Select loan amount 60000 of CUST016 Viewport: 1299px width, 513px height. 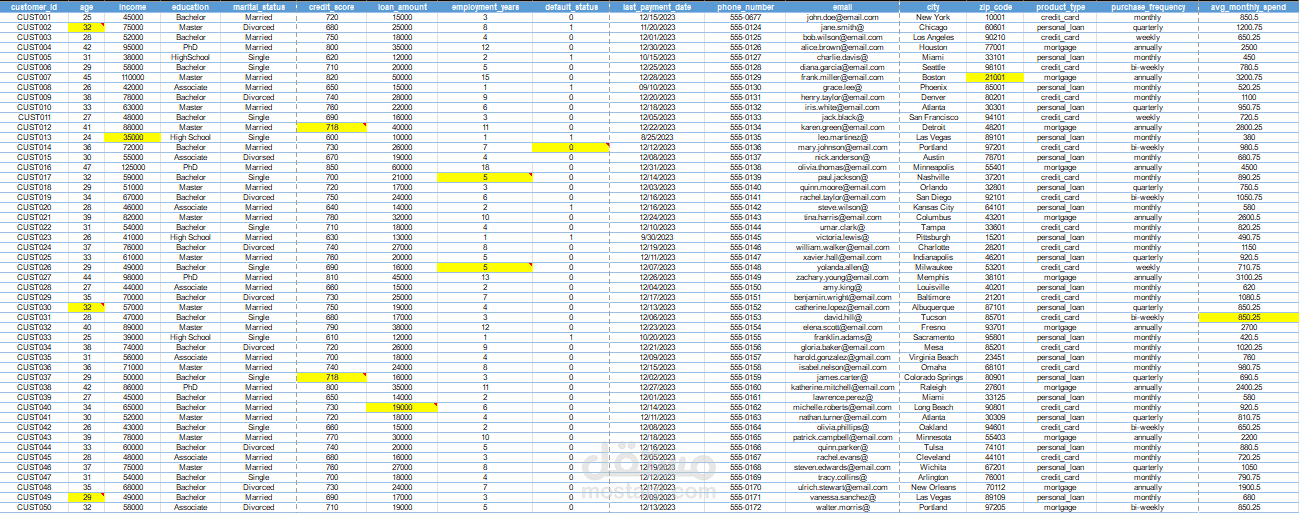point(401,167)
